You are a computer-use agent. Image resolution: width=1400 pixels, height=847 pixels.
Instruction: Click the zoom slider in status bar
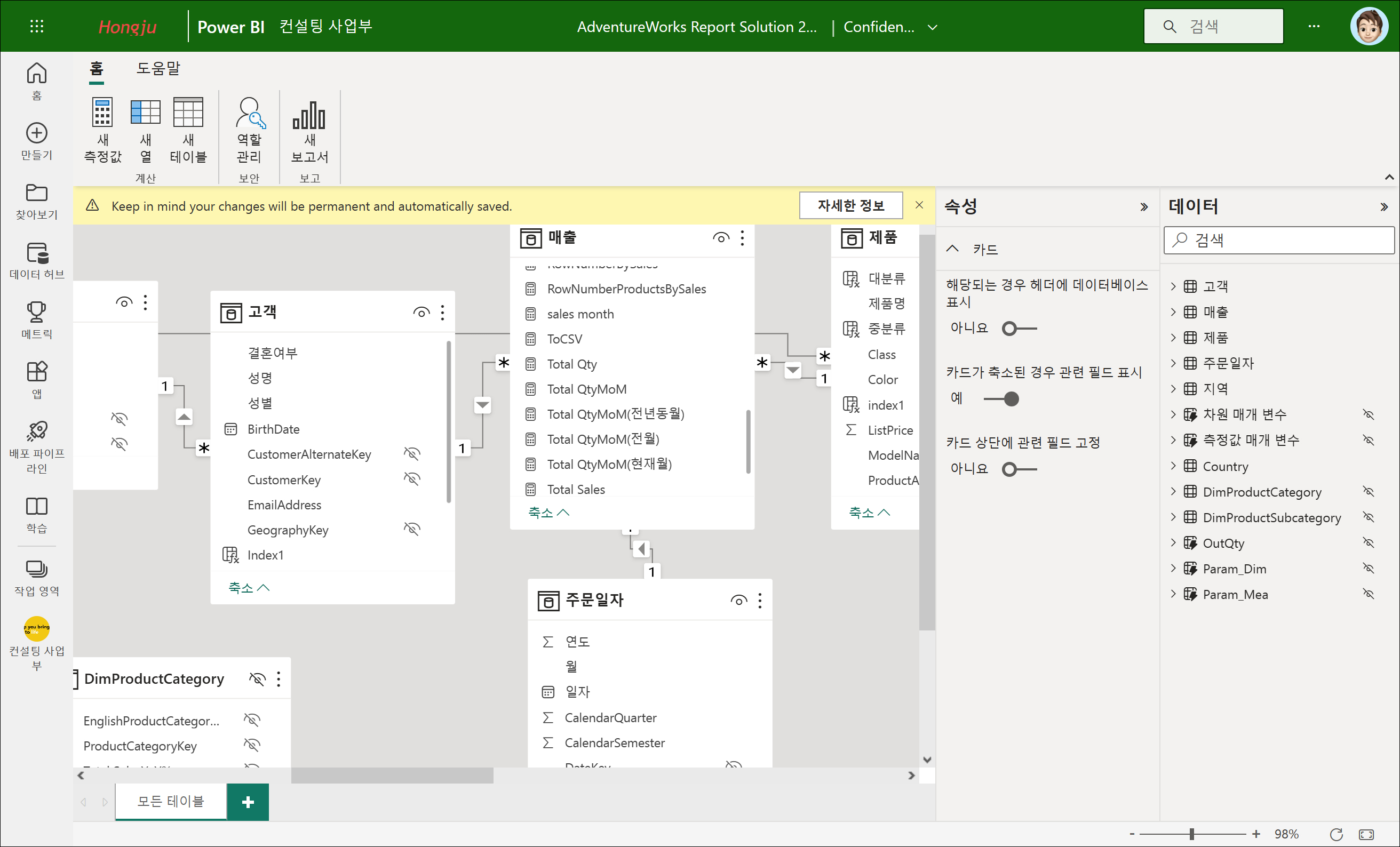1192,834
